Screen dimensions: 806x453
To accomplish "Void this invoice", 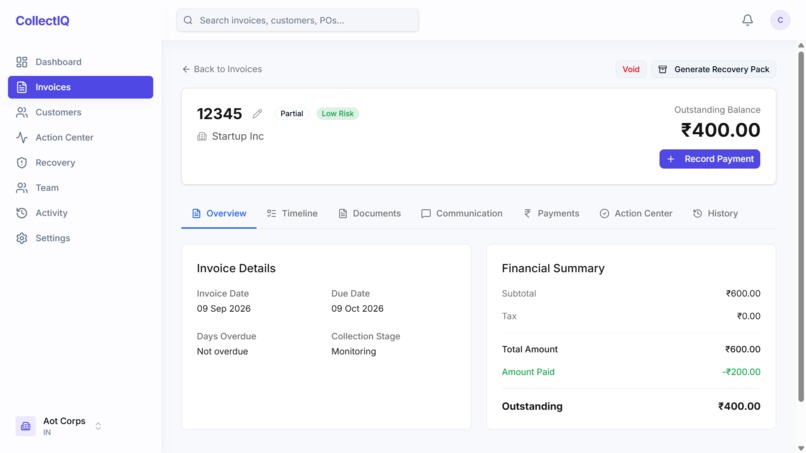I will [631, 69].
